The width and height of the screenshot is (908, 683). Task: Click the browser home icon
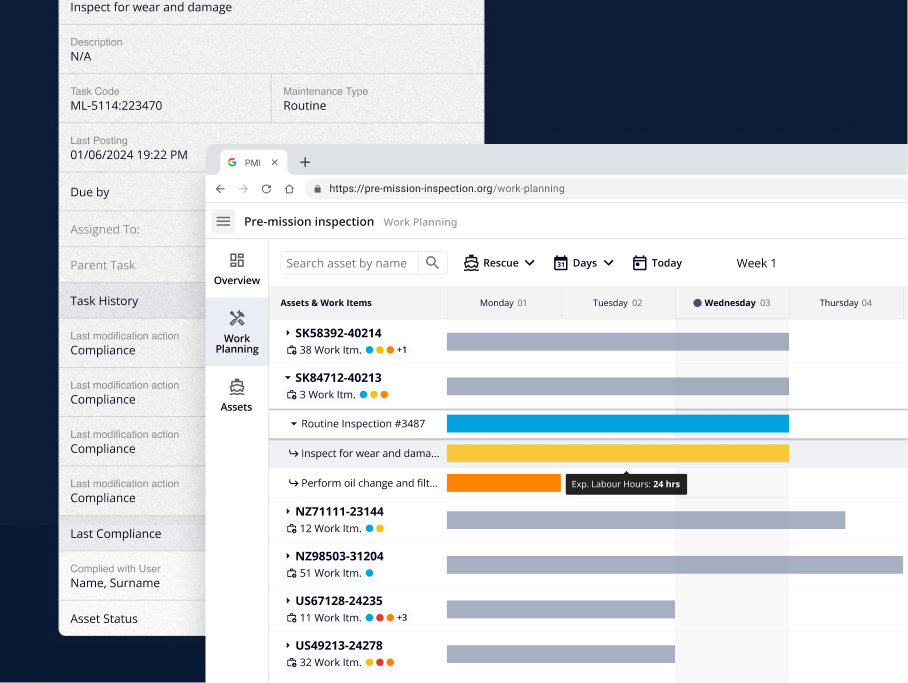pos(289,188)
